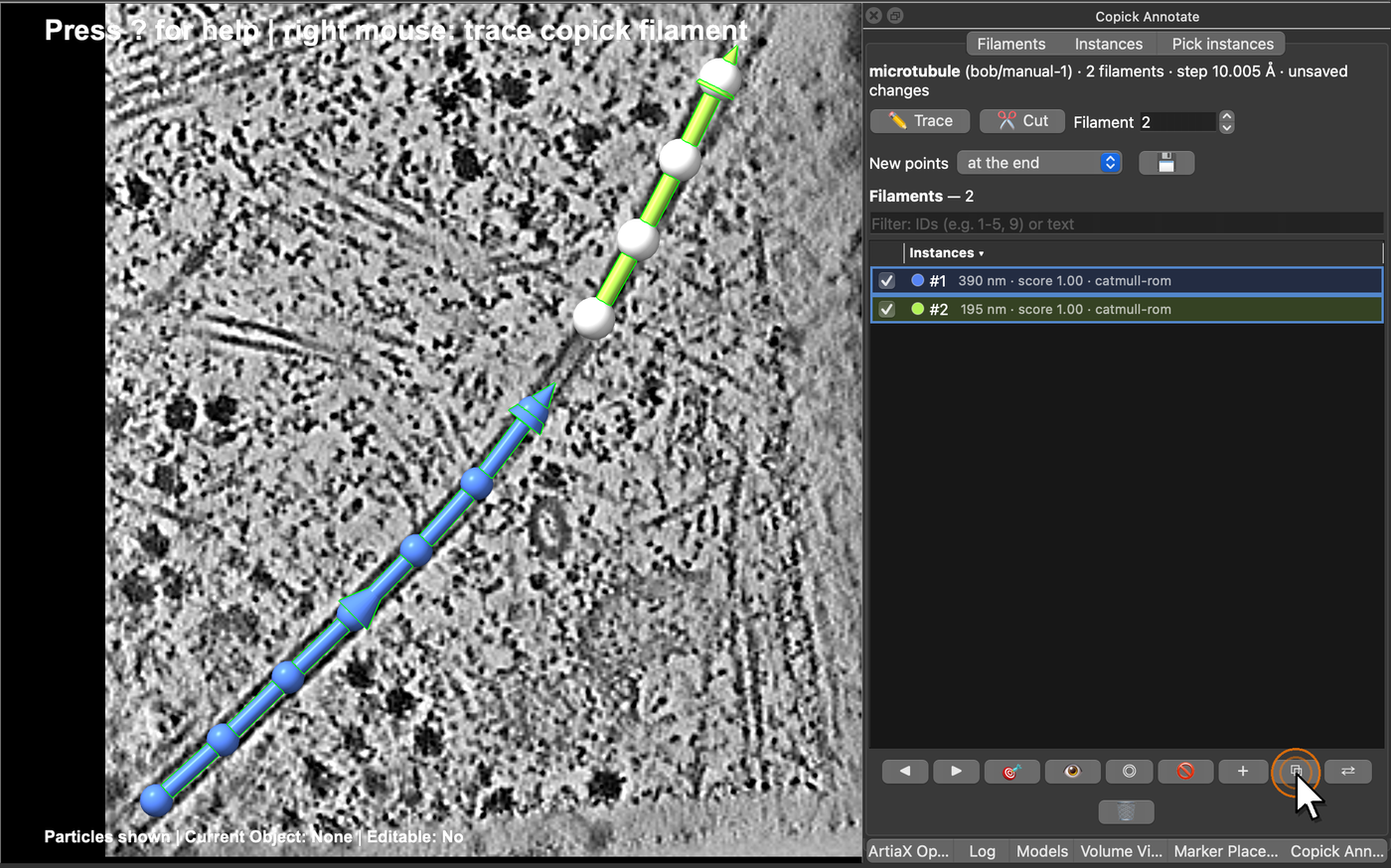Click the Filament number input field
This screenshot has width=1391, height=868.
pos(1177,122)
